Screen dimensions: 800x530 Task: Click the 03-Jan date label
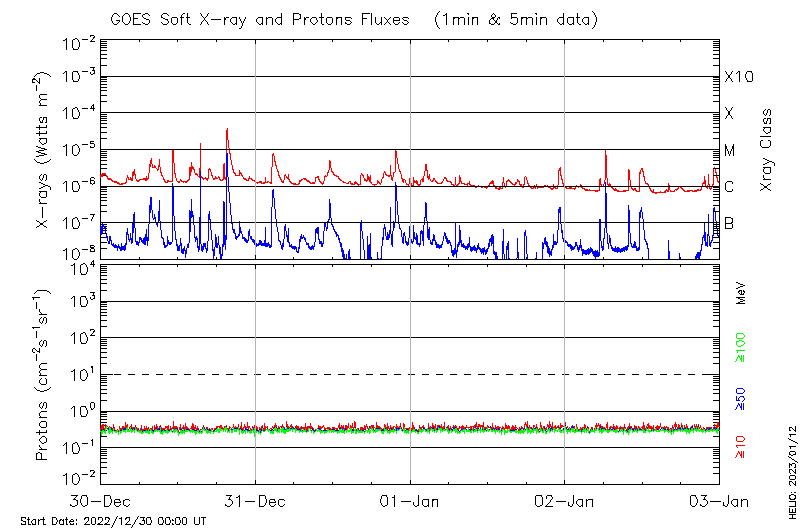(719, 499)
